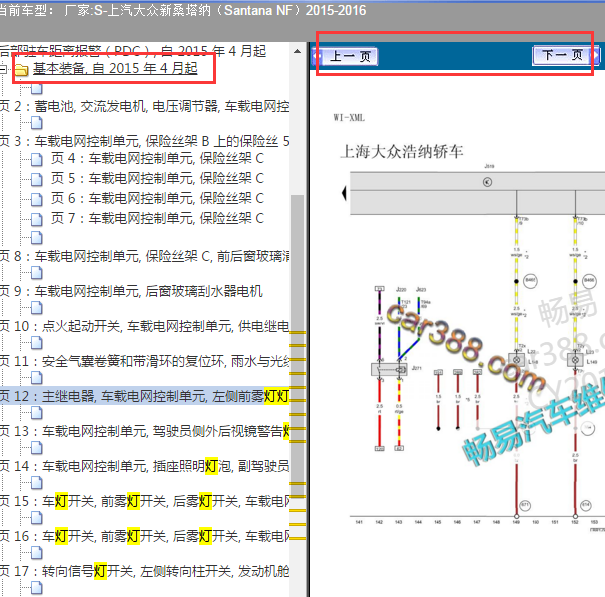This screenshot has width=605, height=597.
Task: Click document icon directly below 页 7 row
Action: pos(37,238)
